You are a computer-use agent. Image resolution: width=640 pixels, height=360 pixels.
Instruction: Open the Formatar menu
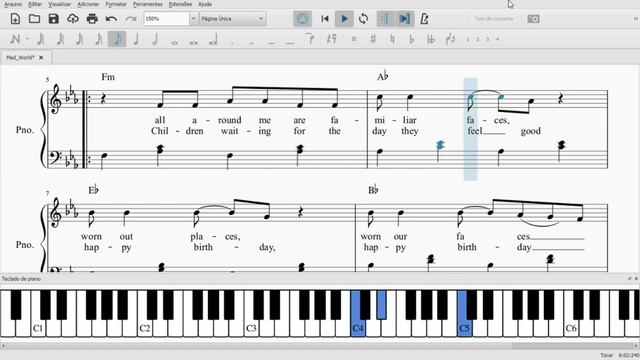(116, 4)
